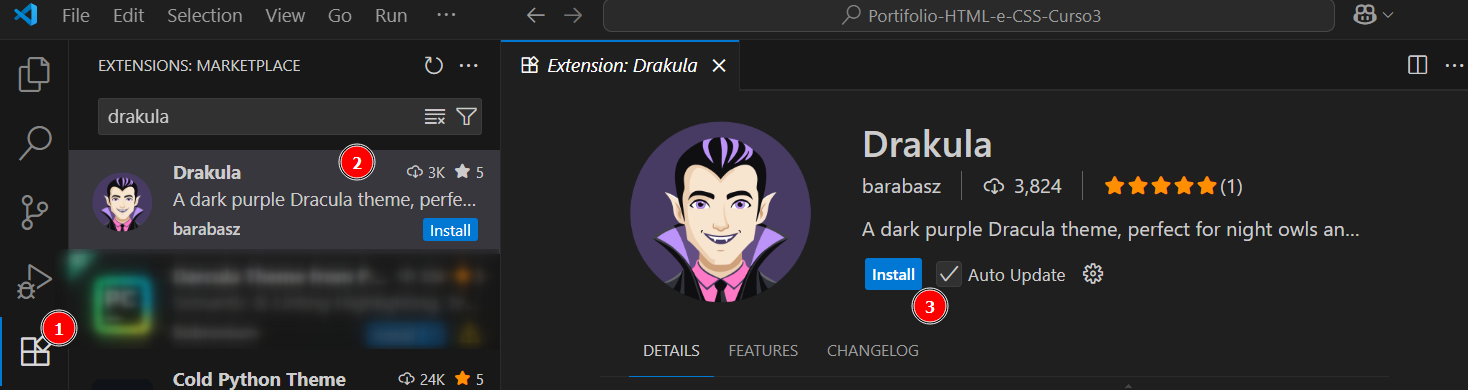Click the EXTENSIONS: MARKETPLACE panel title
The width and height of the screenshot is (1468, 390).
click(199, 66)
